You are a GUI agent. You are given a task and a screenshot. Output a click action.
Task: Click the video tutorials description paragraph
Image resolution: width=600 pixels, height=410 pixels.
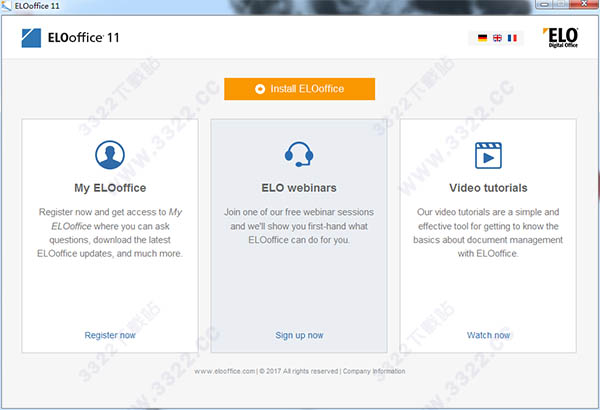[x=488, y=233]
